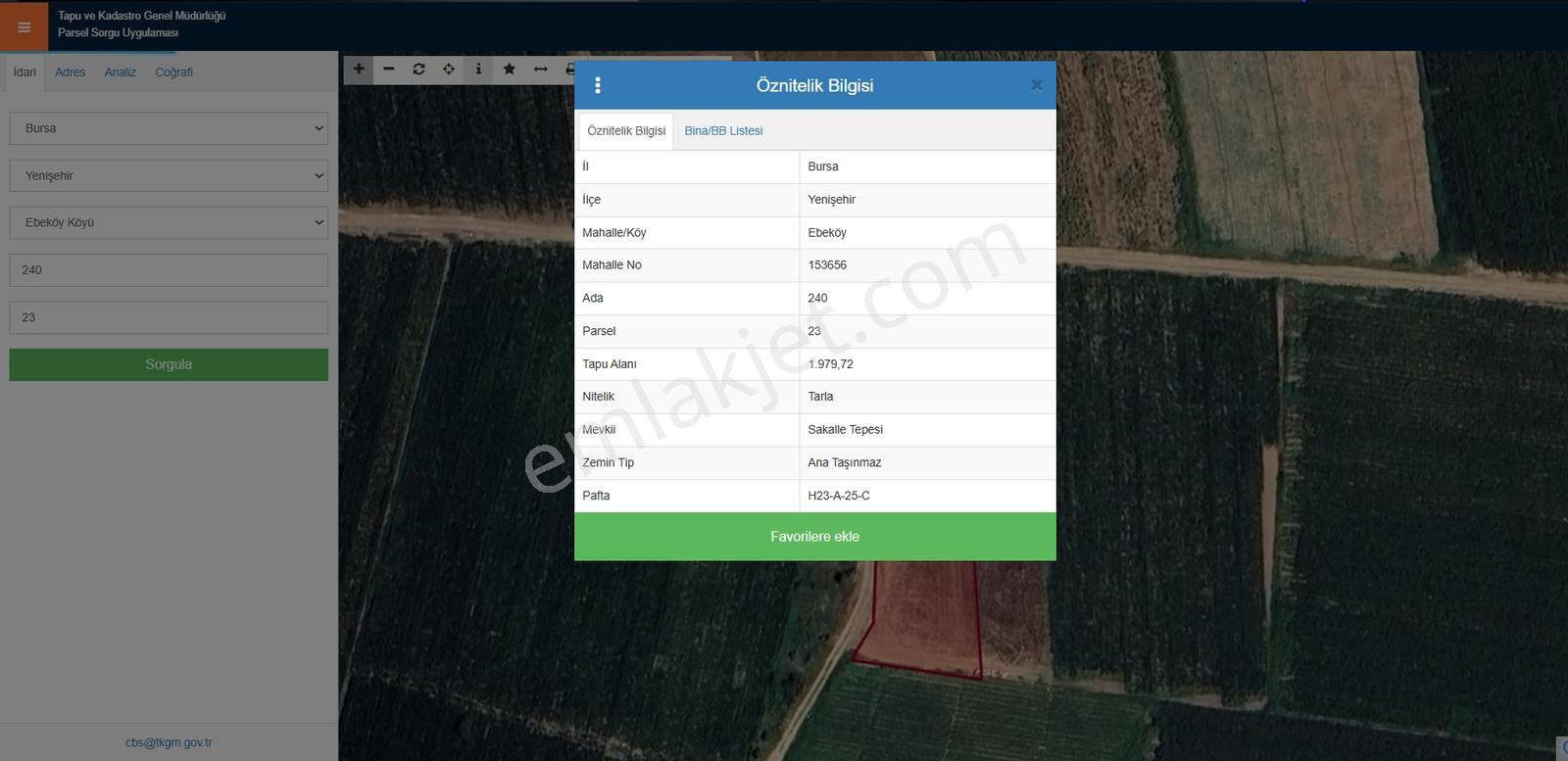This screenshot has height=761, width=1568.
Task: Open cbs@tkgm.gov.tr email link
Action: [169, 742]
